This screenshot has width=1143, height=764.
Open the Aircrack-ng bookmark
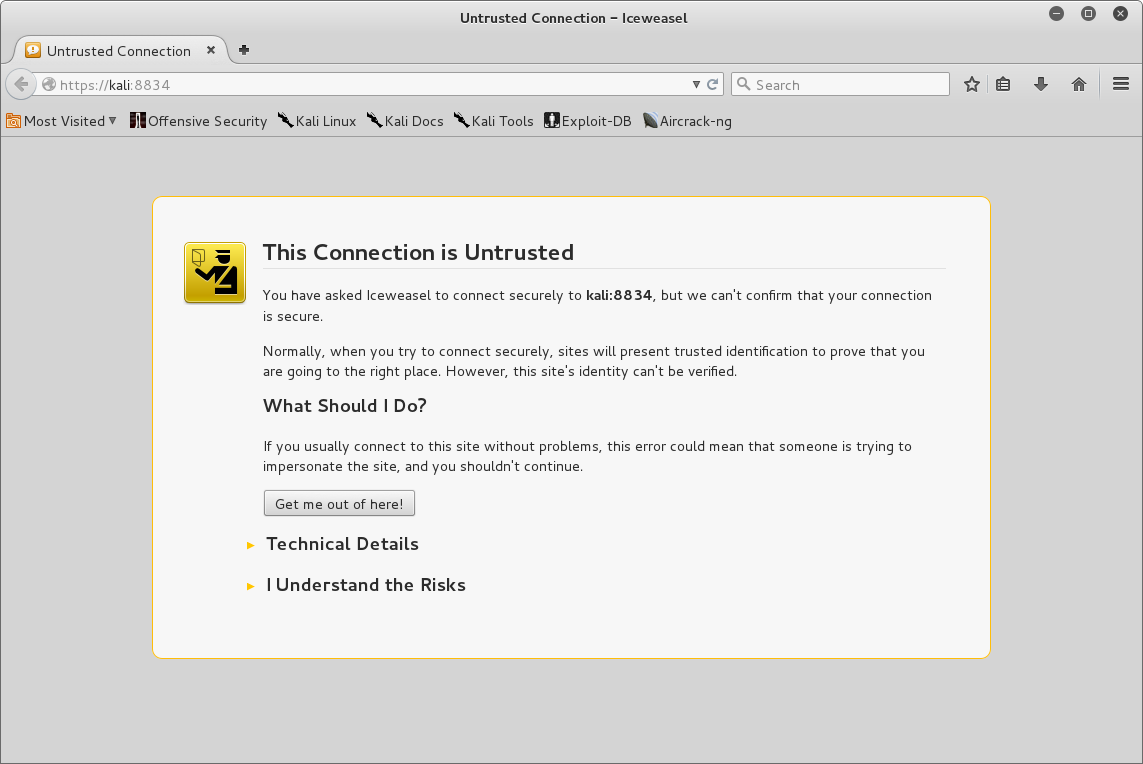(687, 121)
